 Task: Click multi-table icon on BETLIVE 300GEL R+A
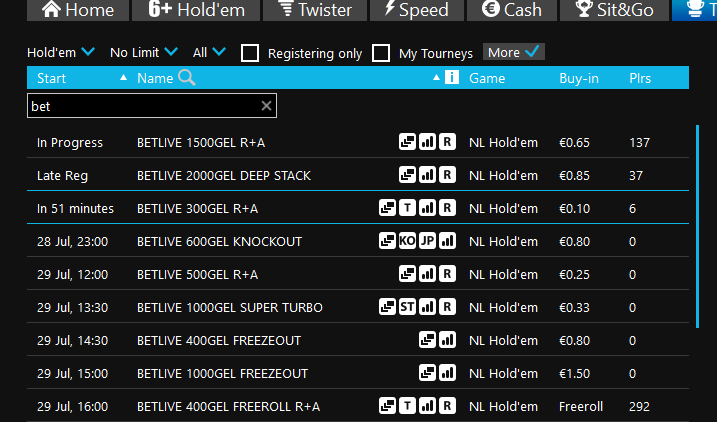(x=387, y=208)
